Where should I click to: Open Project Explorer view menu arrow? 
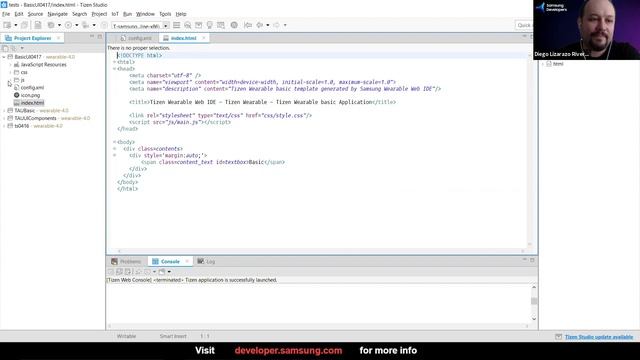(22, 48)
